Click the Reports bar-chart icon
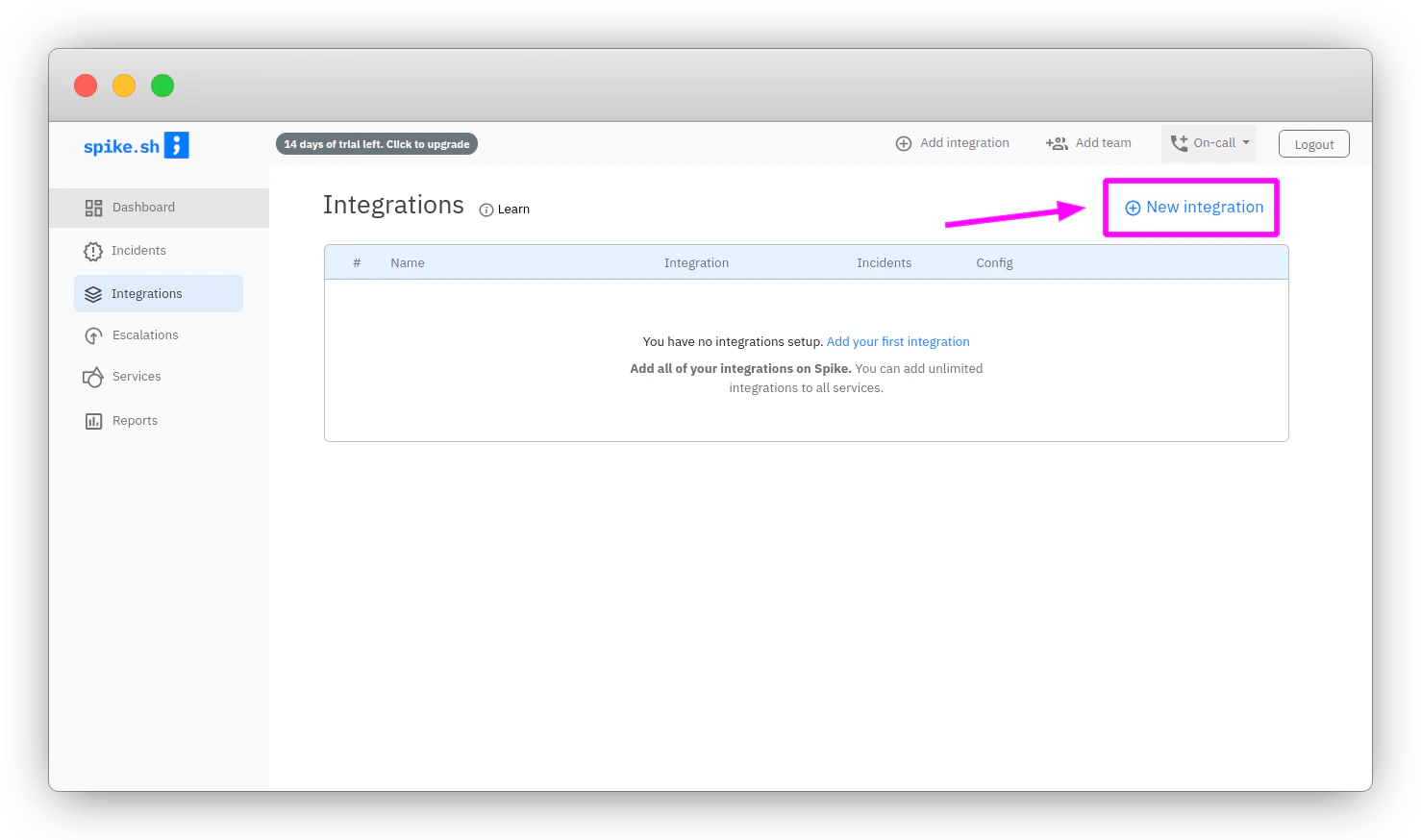The height and width of the screenshot is (840, 1421). 93,420
